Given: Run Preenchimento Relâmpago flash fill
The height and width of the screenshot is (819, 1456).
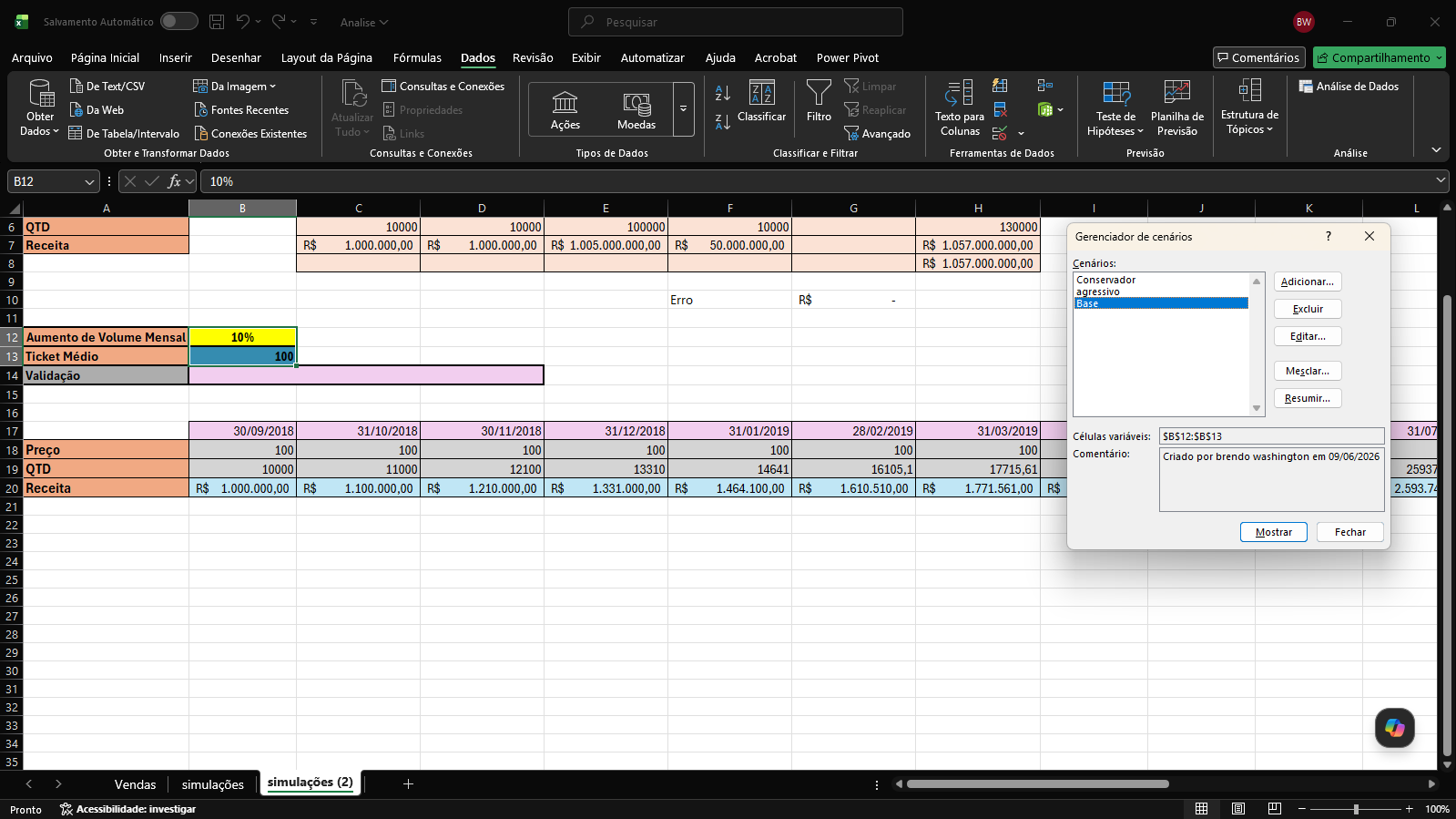Looking at the screenshot, I should coord(1000,86).
